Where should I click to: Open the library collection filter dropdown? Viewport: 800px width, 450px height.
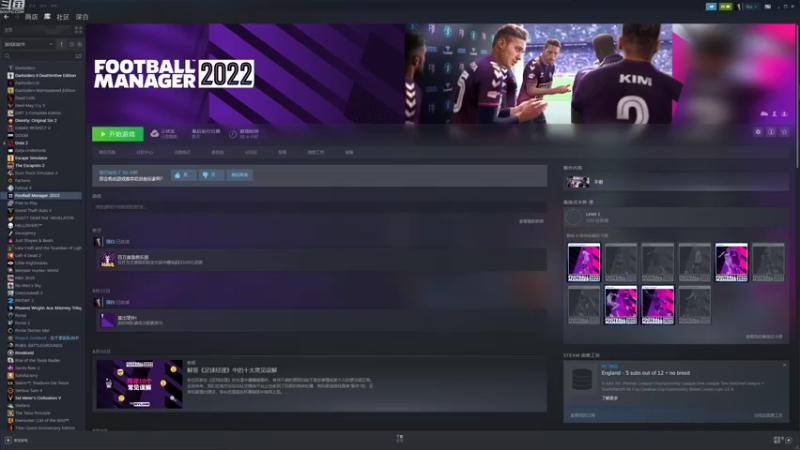[28, 44]
